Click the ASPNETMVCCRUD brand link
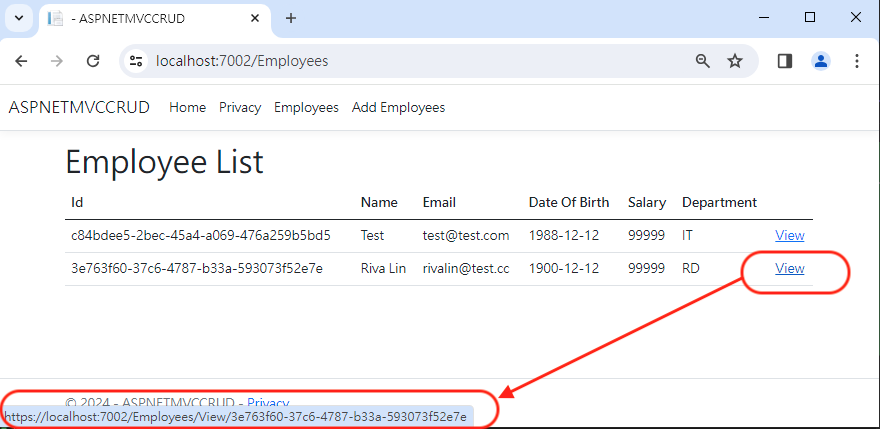This screenshot has height=429, width=880. point(79,108)
